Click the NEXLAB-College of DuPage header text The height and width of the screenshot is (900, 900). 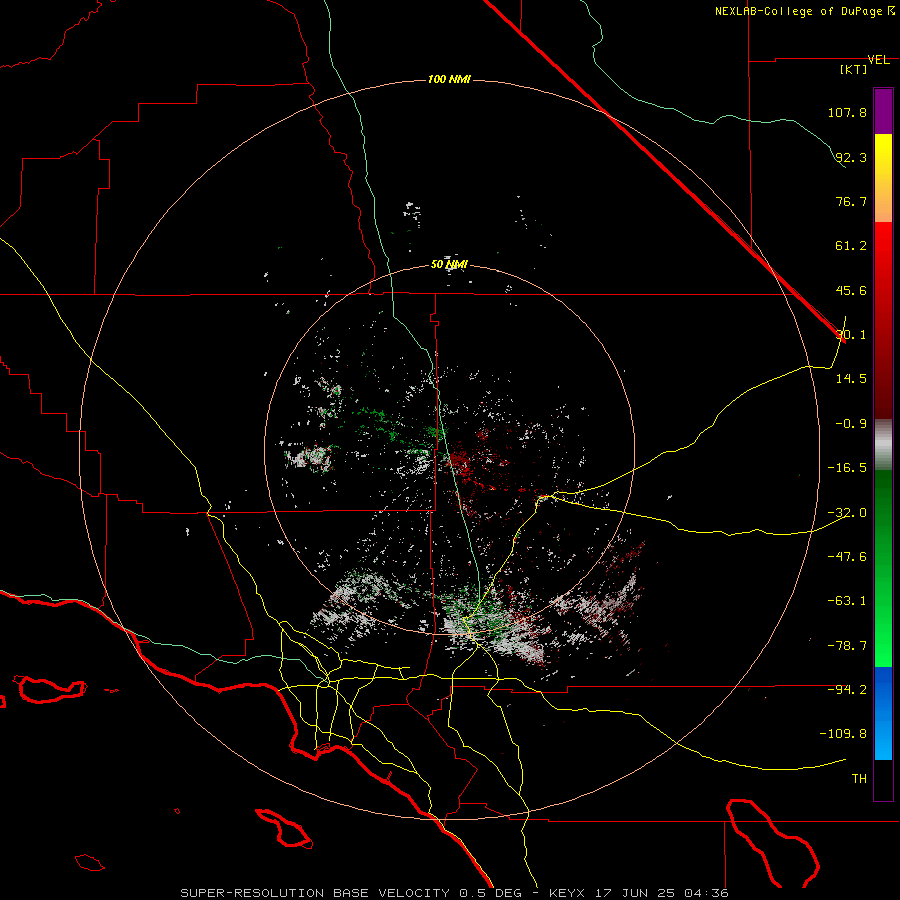(804, 11)
